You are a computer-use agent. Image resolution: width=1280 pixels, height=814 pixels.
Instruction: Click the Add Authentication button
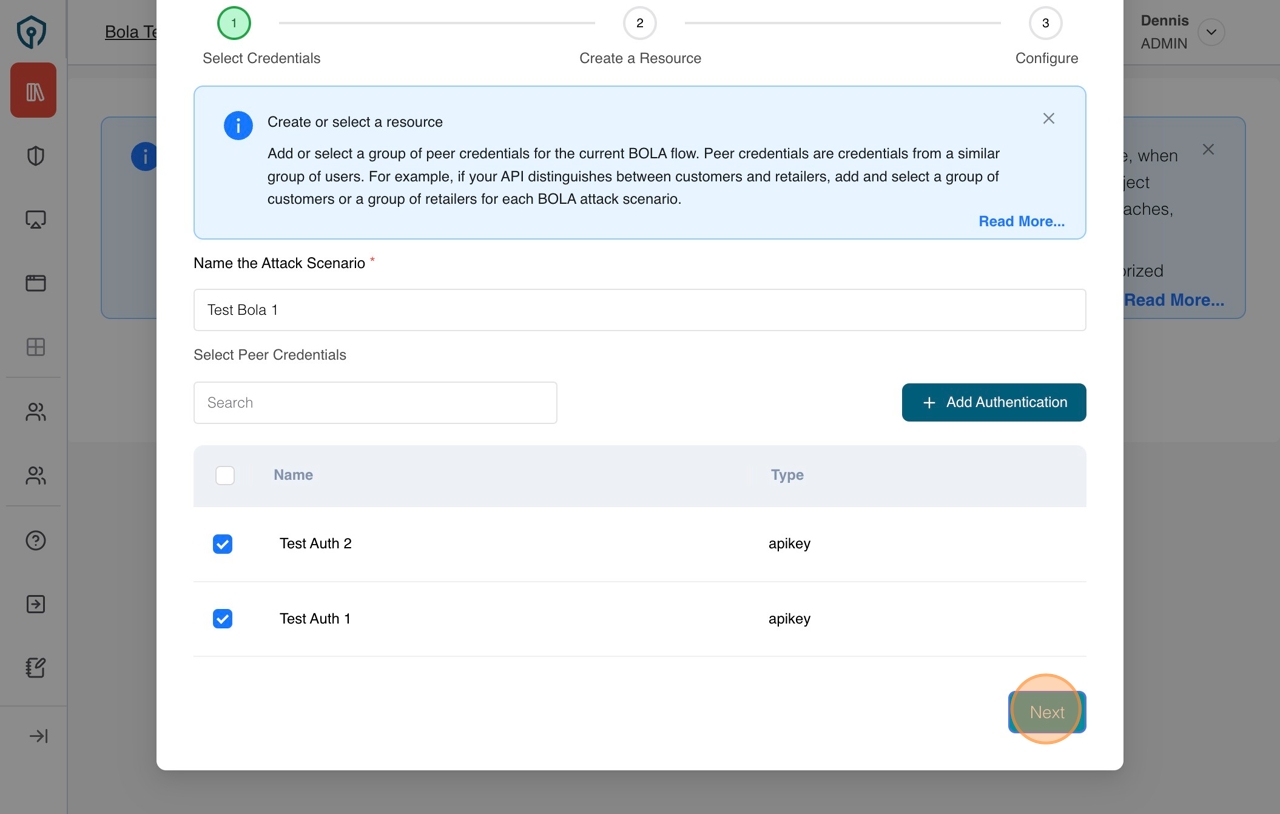coord(993,402)
